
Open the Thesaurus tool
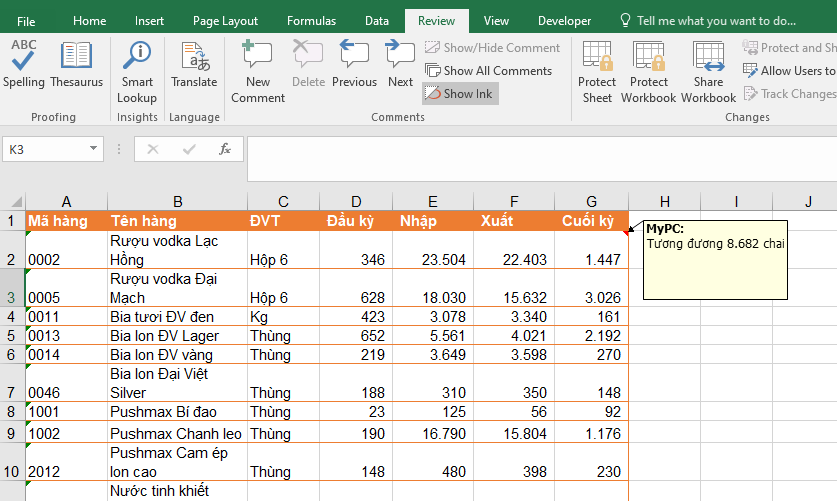click(x=76, y=66)
